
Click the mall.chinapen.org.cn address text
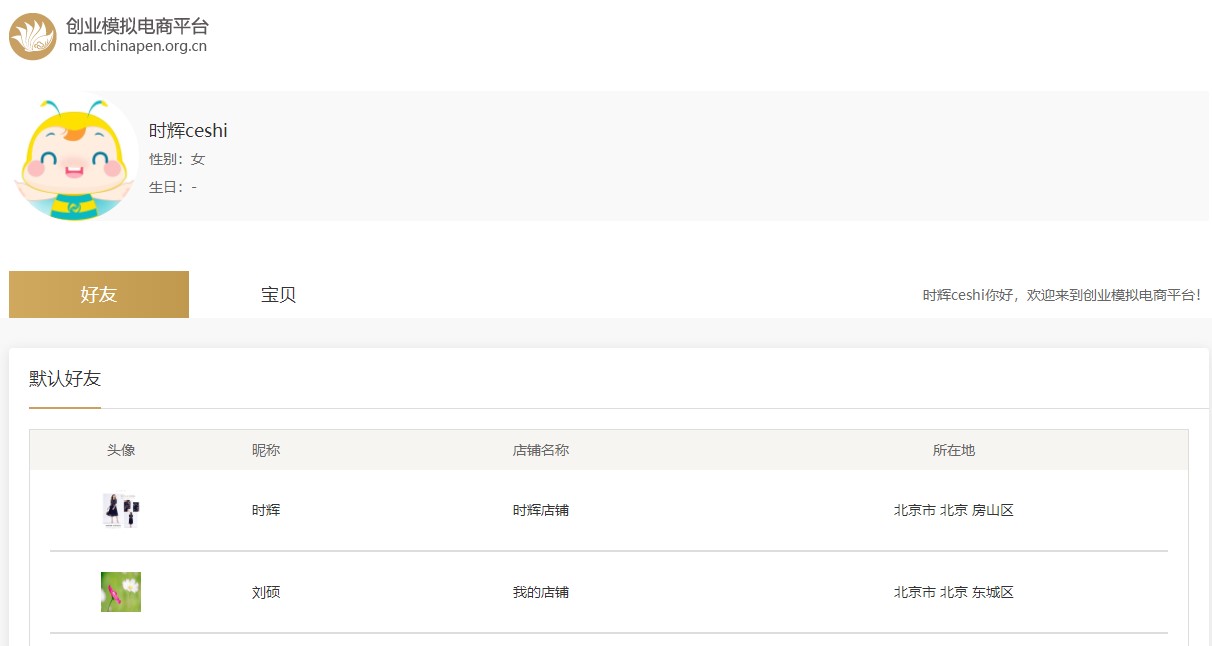click(137, 46)
